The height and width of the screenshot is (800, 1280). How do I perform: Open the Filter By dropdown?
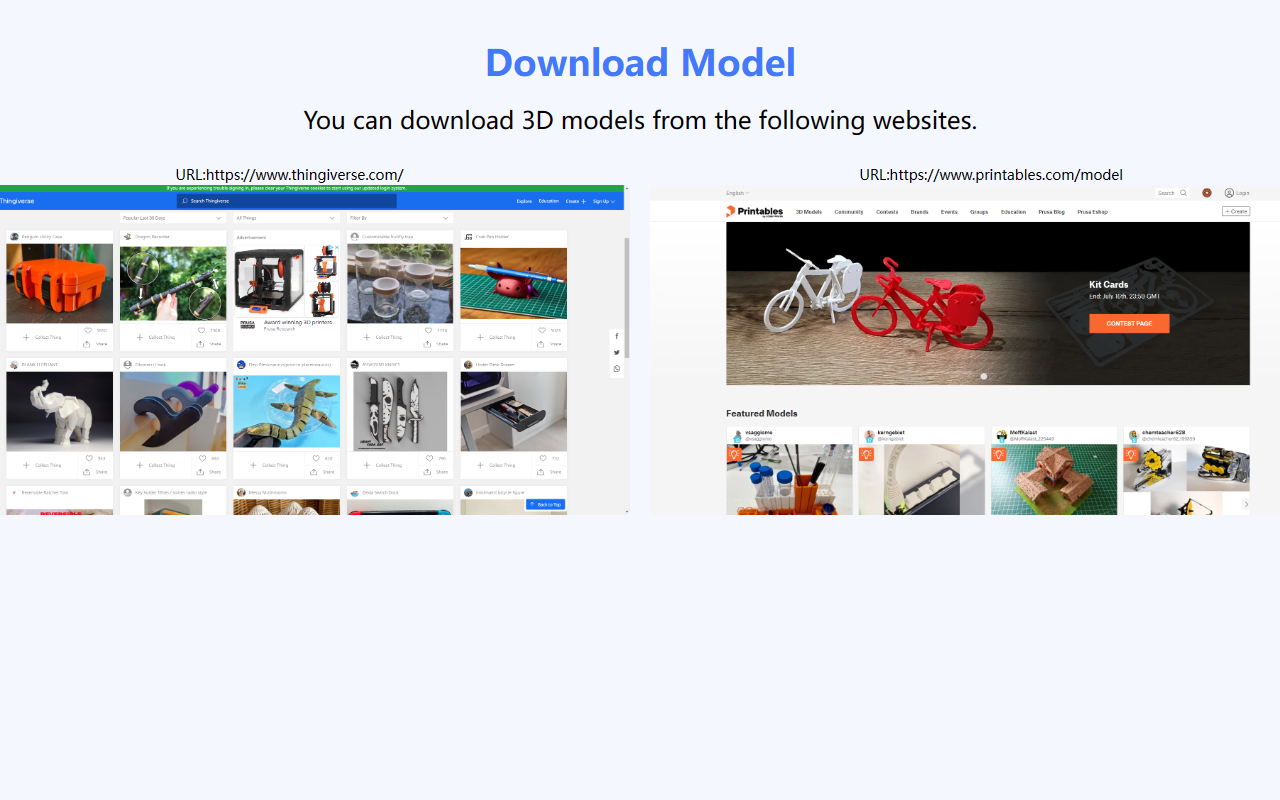pos(399,217)
